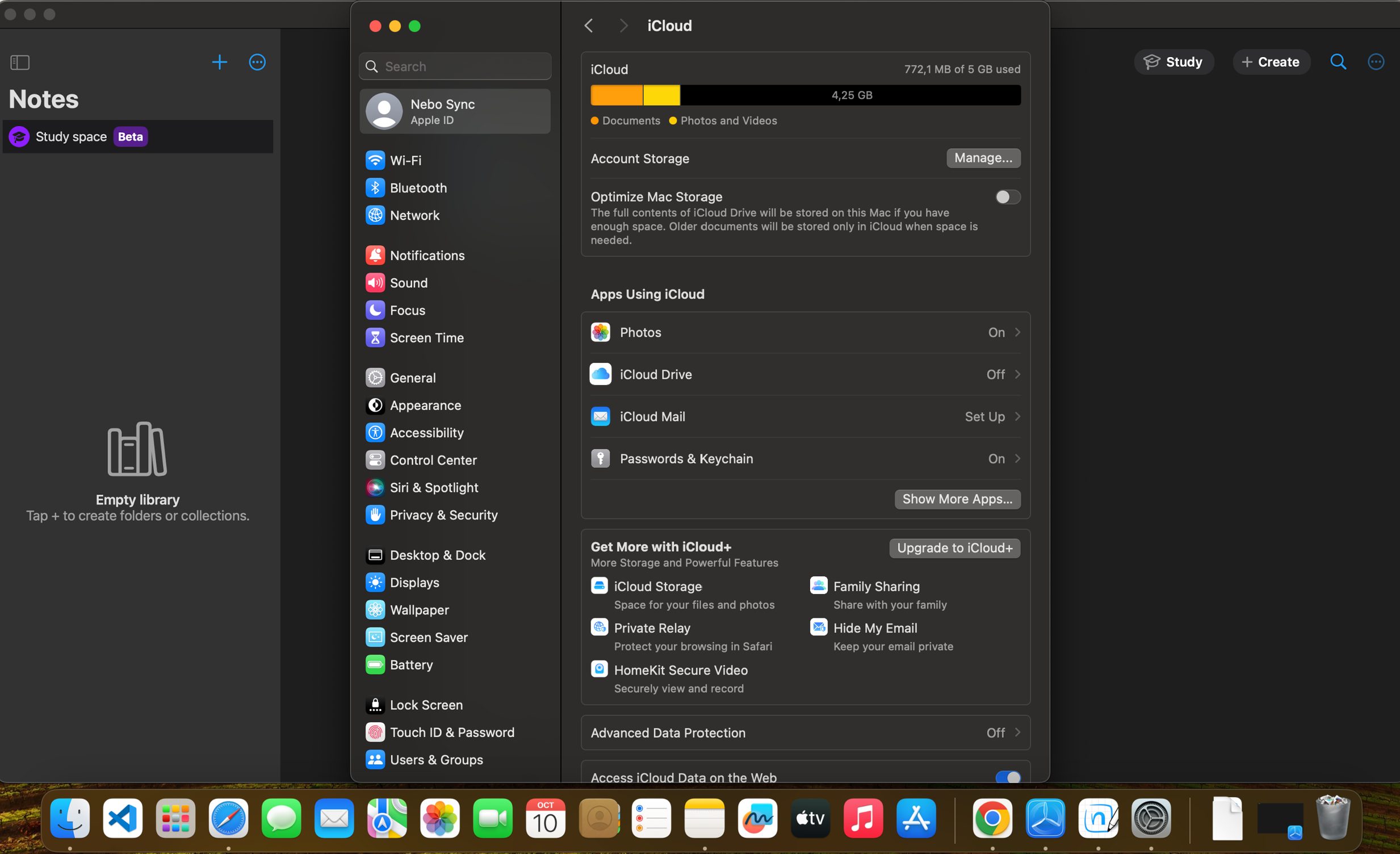
Task: Click the iCloud storage usage bar
Action: point(805,95)
